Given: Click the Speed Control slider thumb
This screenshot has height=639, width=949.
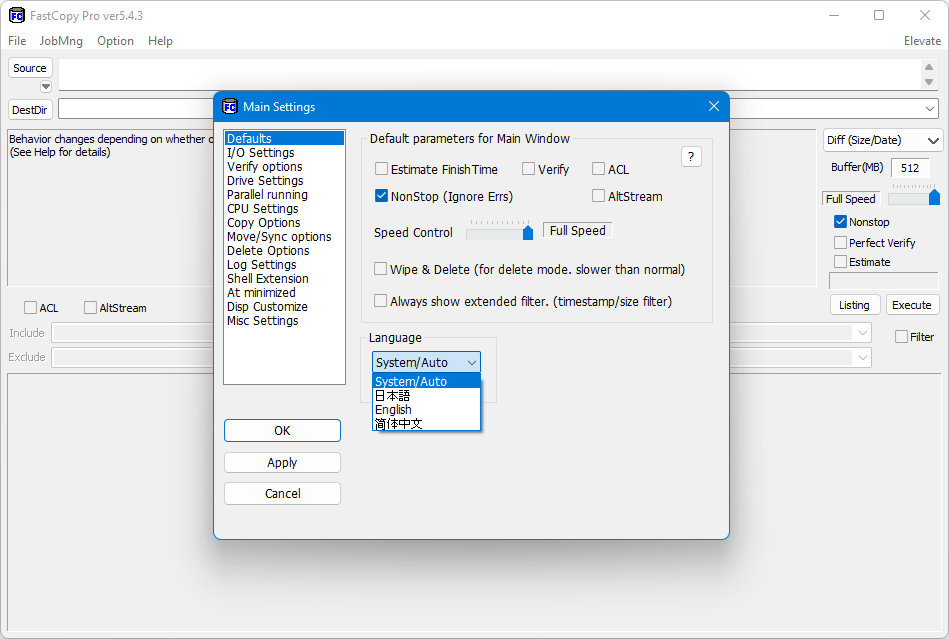Looking at the screenshot, I should coord(528,232).
